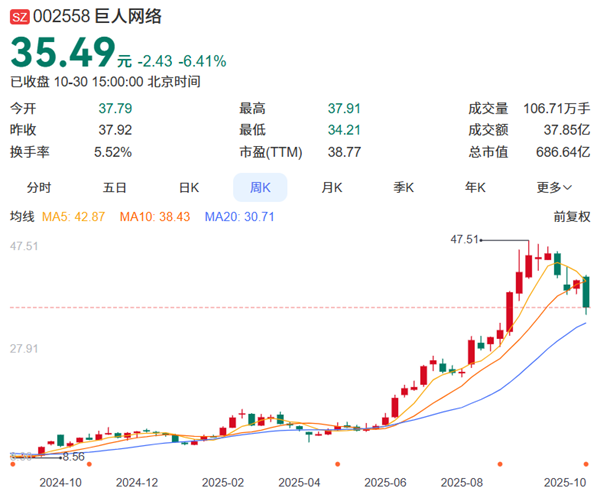Image resolution: width=600 pixels, height=498 pixels.
Task: Click the stock title 002558 巨人网络
Action: click(97, 16)
